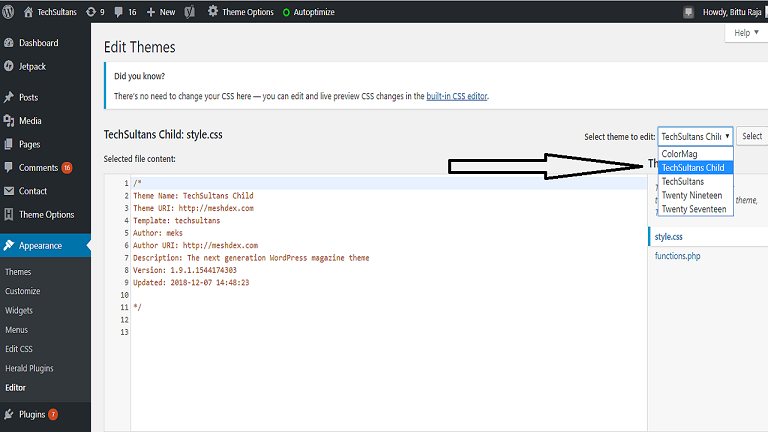
Task: Open the TechSultans site name link
Action: tap(57, 12)
